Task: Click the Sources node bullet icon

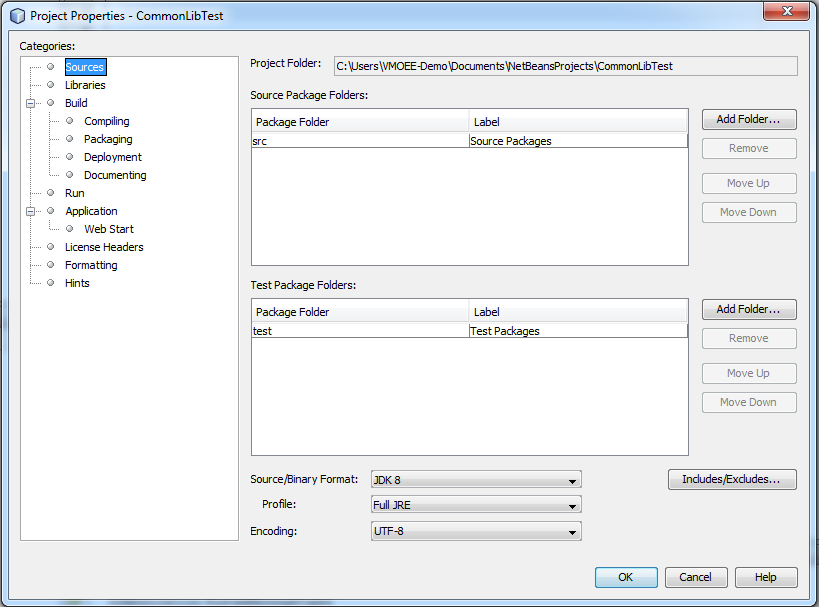Action: 51,67
